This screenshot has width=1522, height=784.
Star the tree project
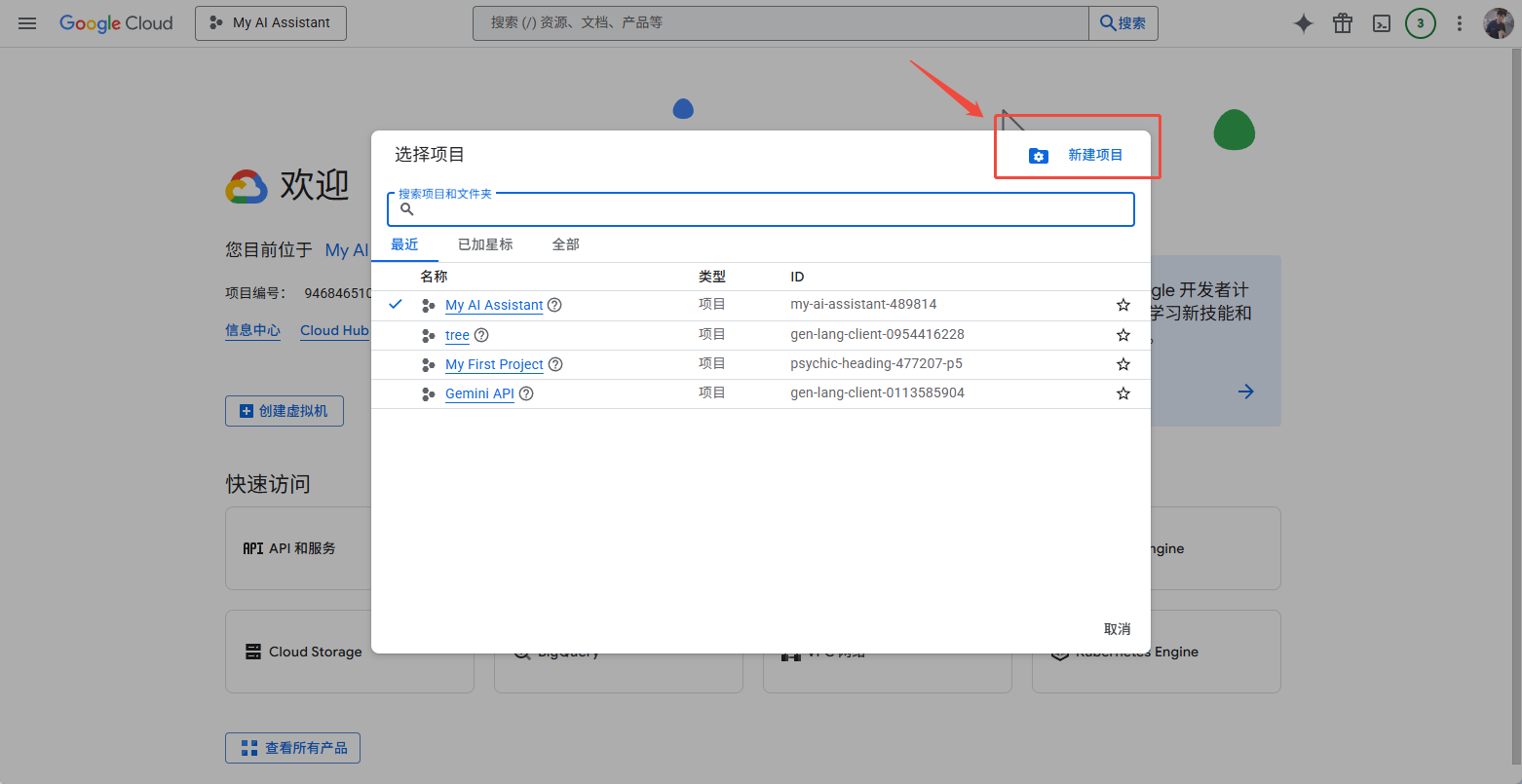[x=1123, y=335]
